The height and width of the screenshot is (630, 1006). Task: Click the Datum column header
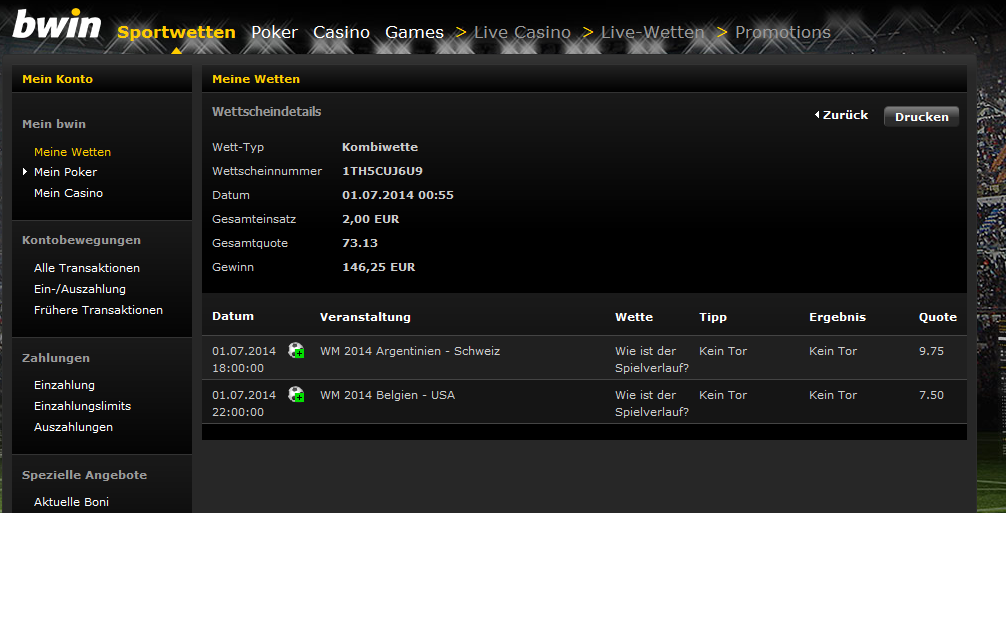pos(233,316)
